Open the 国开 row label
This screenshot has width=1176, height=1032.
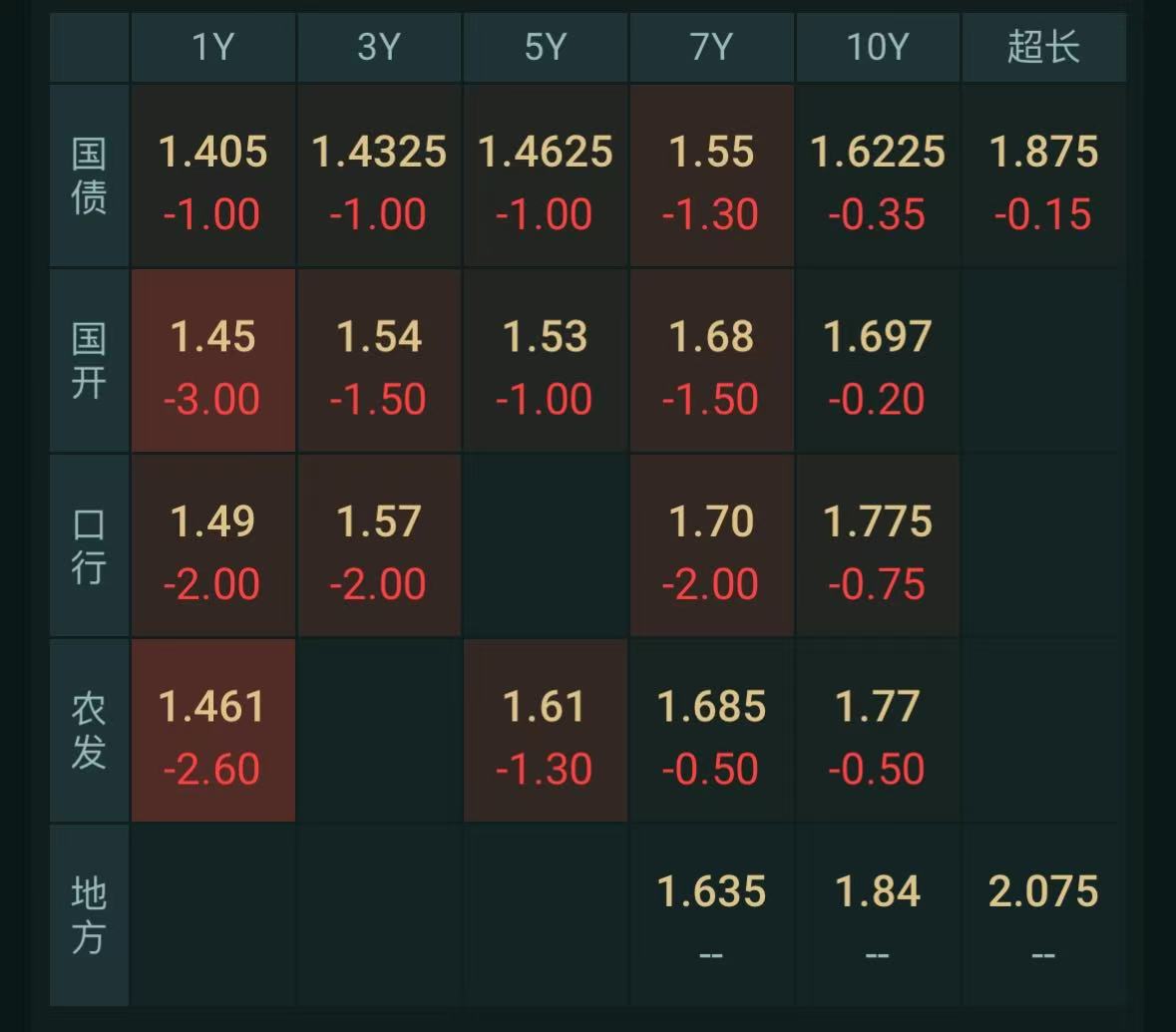[89, 361]
